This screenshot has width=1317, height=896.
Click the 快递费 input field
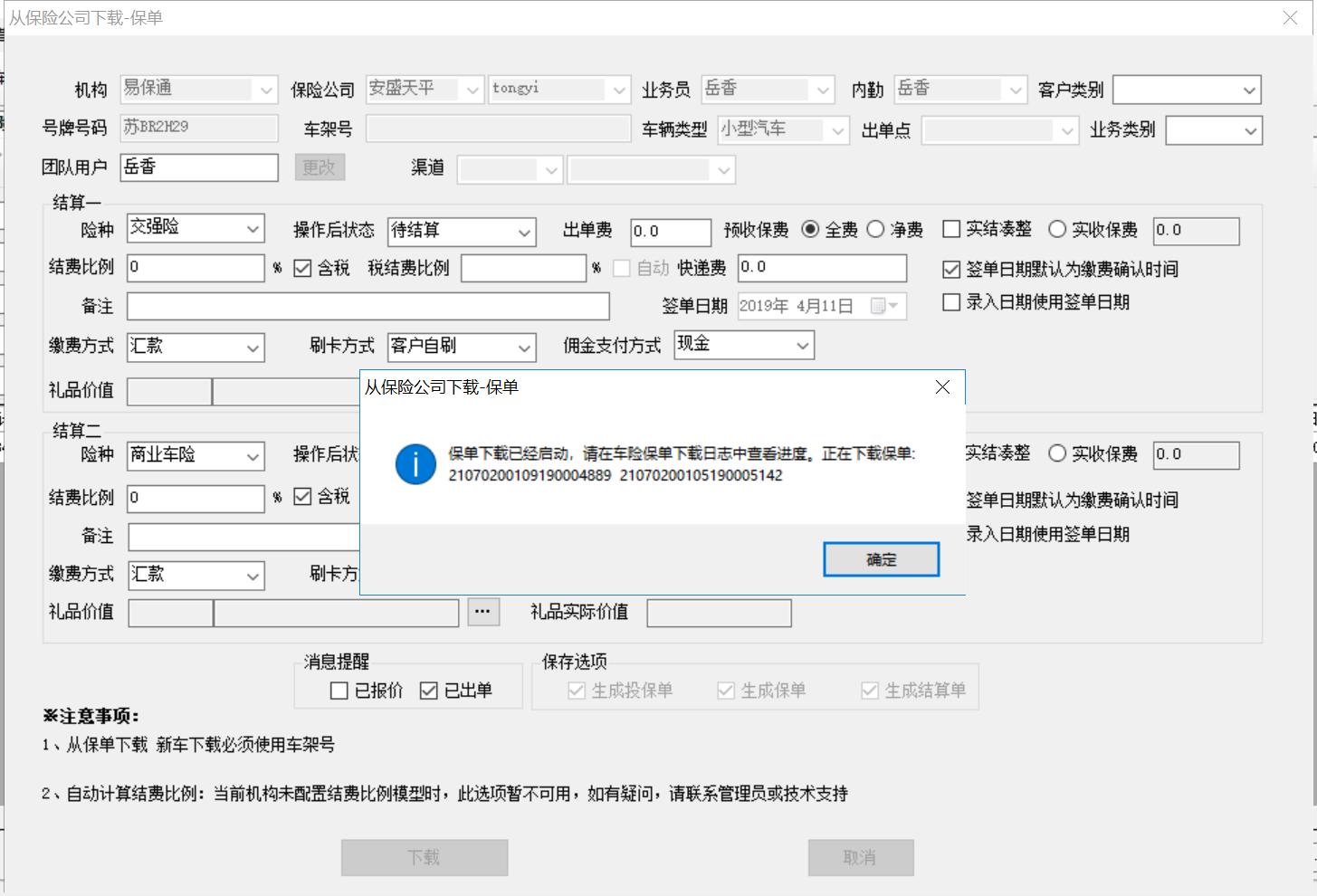822,268
